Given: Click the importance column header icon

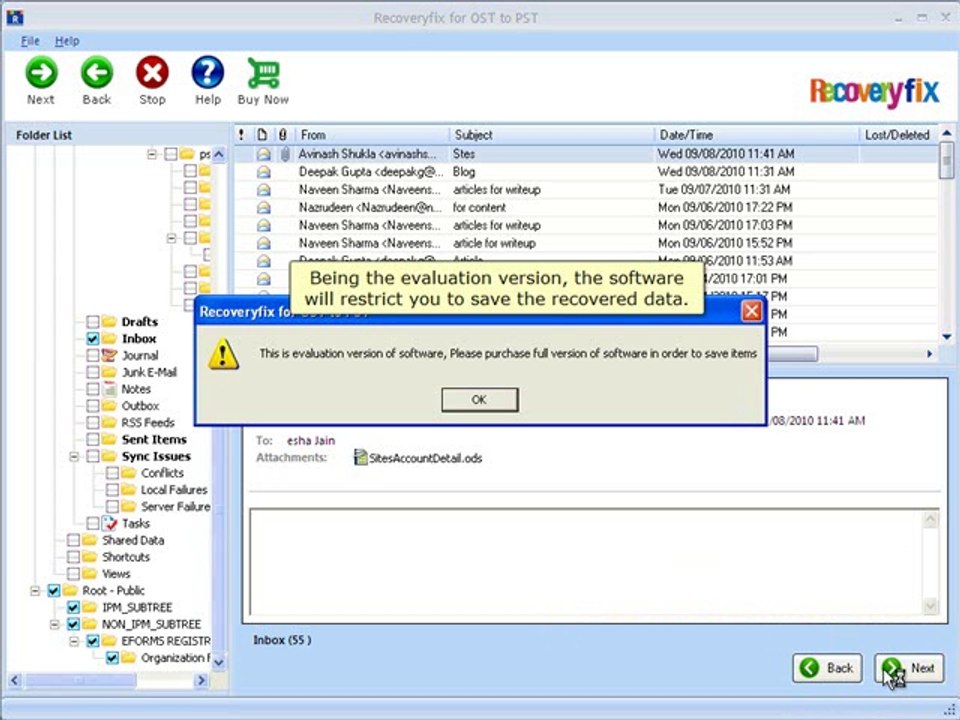Looking at the screenshot, I should pyautogui.click(x=241, y=135).
